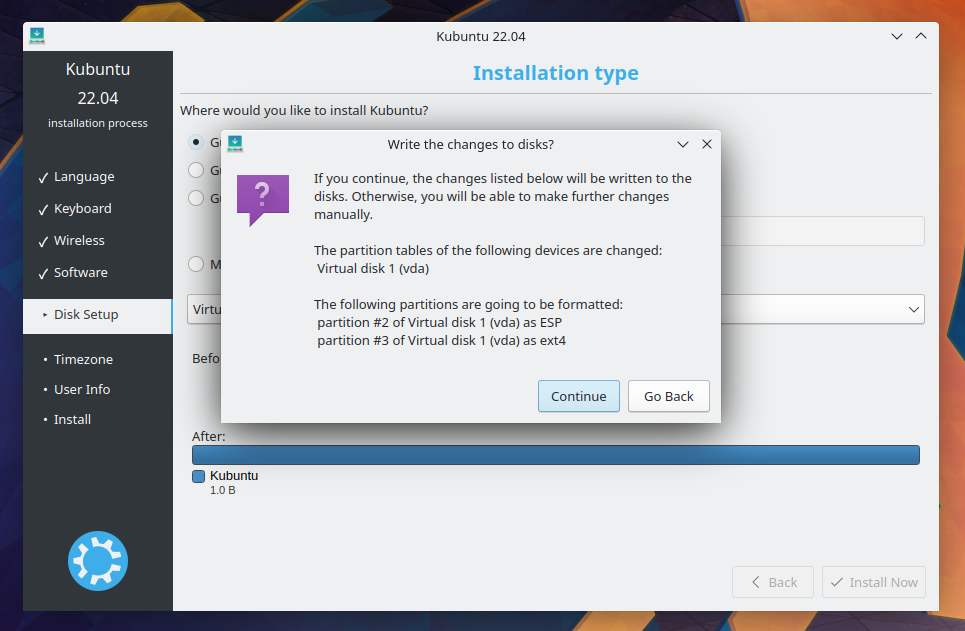Click the blue Kubuntu legend color swatch
The image size is (965, 631).
(199, 476)
